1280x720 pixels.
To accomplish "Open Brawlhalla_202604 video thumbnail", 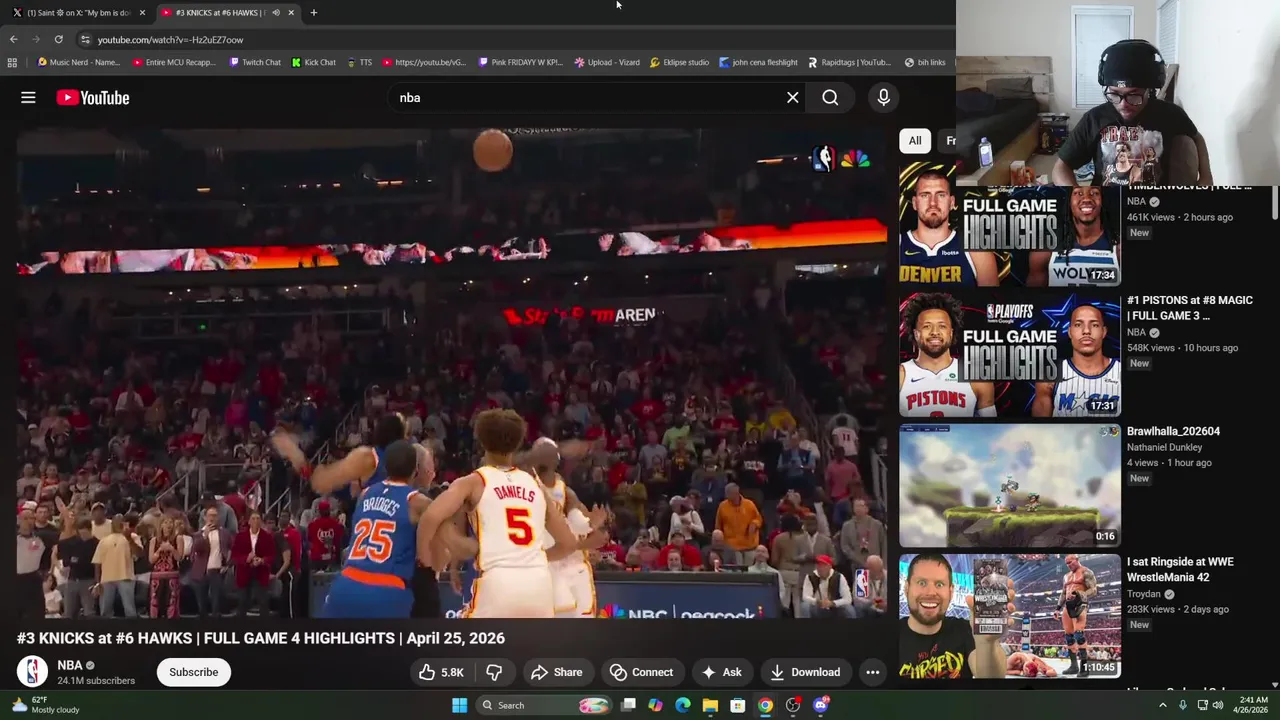I will coord(1010,486).
